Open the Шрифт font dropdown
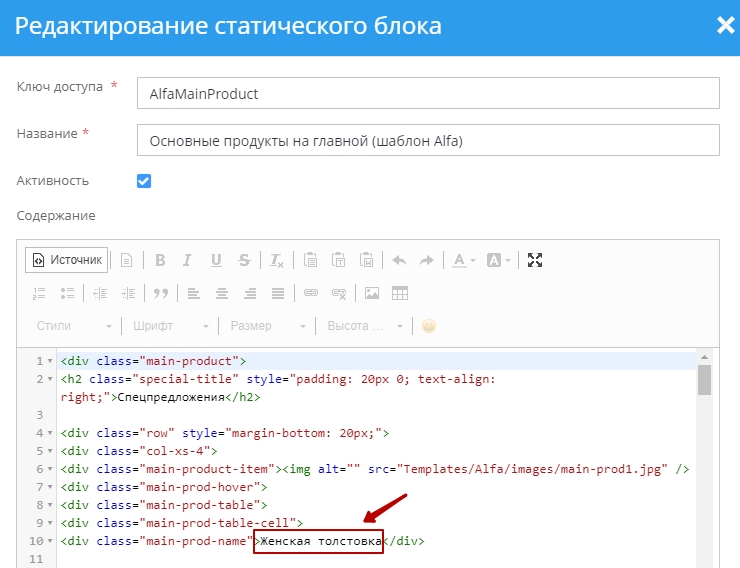This screenshot has width=740, height=568. [x=168, y=326]
